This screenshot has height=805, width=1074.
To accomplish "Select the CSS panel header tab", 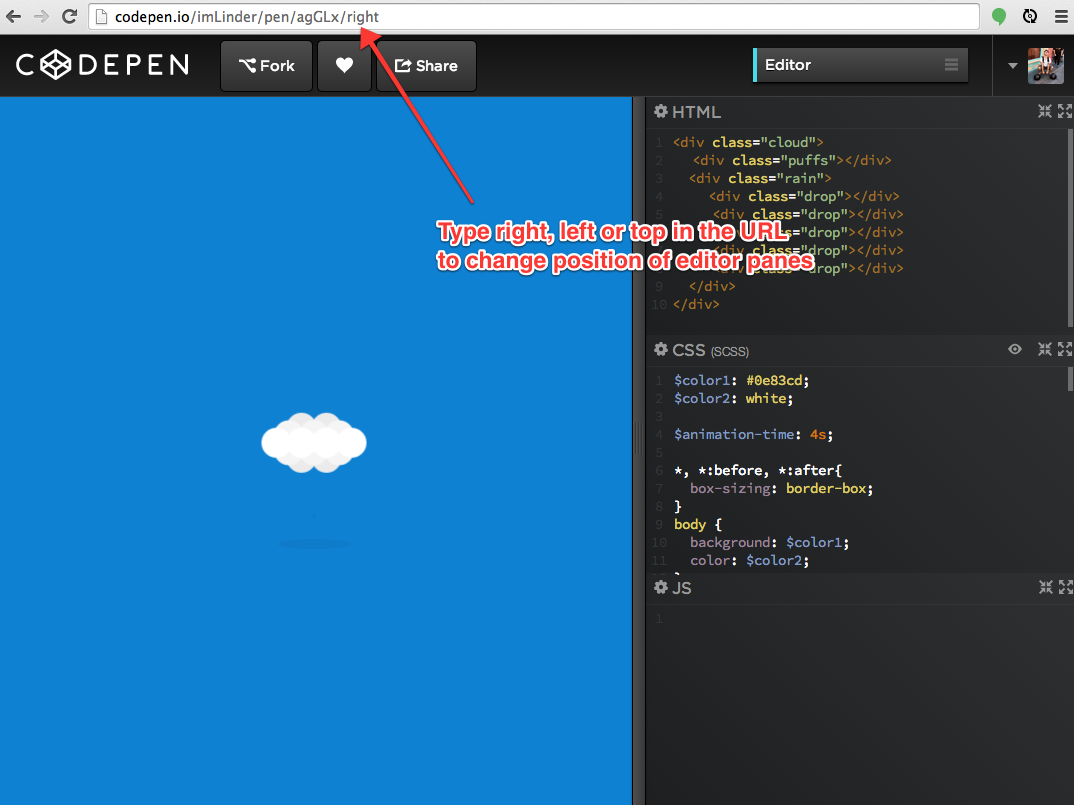I will (x=688, y=350).
